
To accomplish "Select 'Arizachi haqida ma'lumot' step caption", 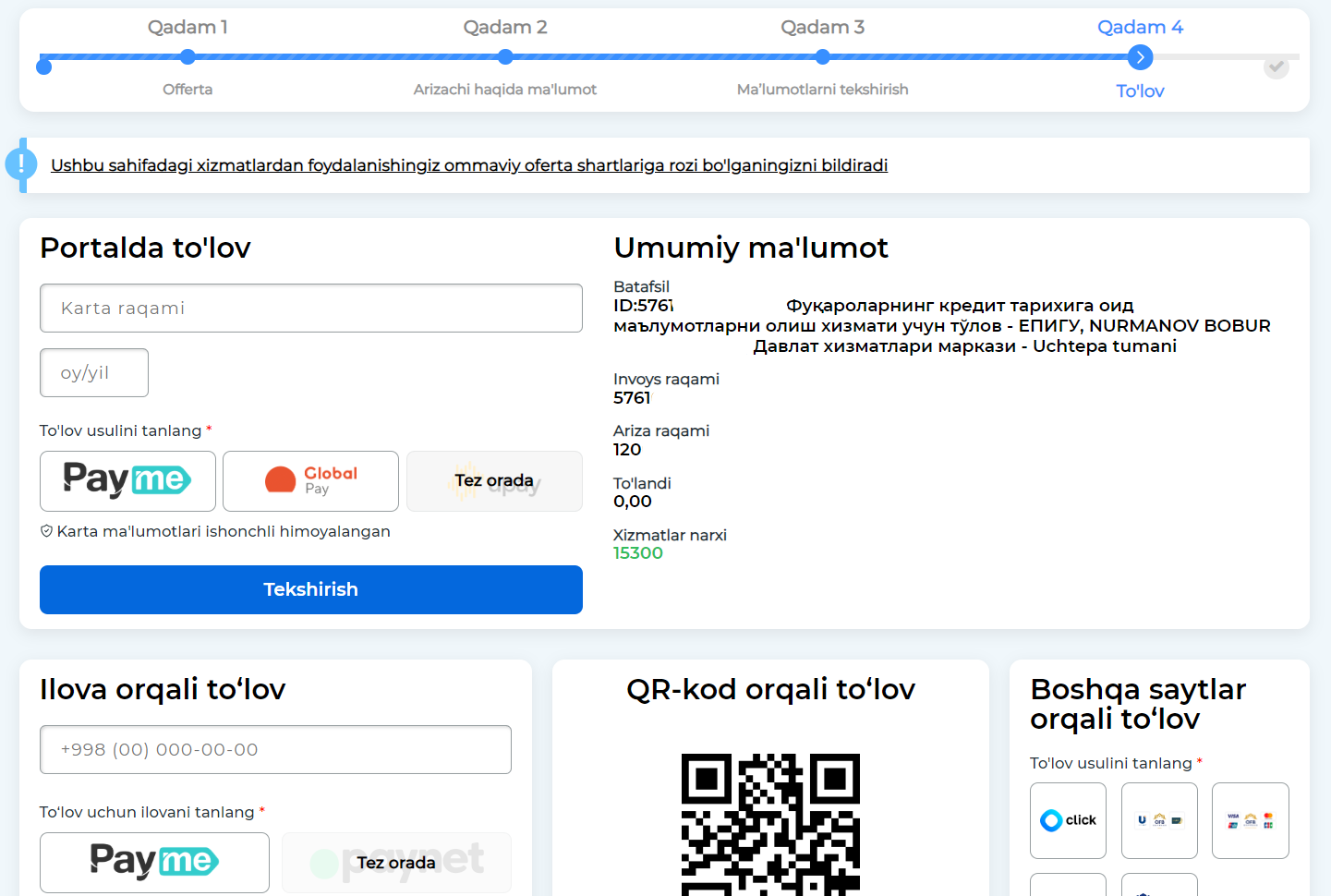I will point(505,90).
